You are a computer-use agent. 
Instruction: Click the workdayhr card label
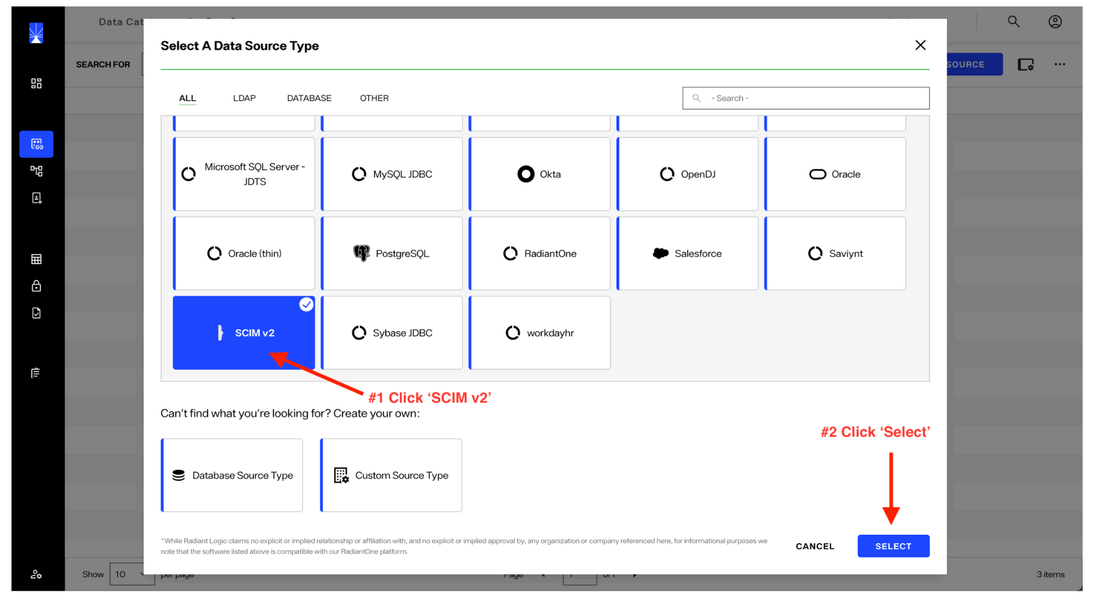click(550, 332)
